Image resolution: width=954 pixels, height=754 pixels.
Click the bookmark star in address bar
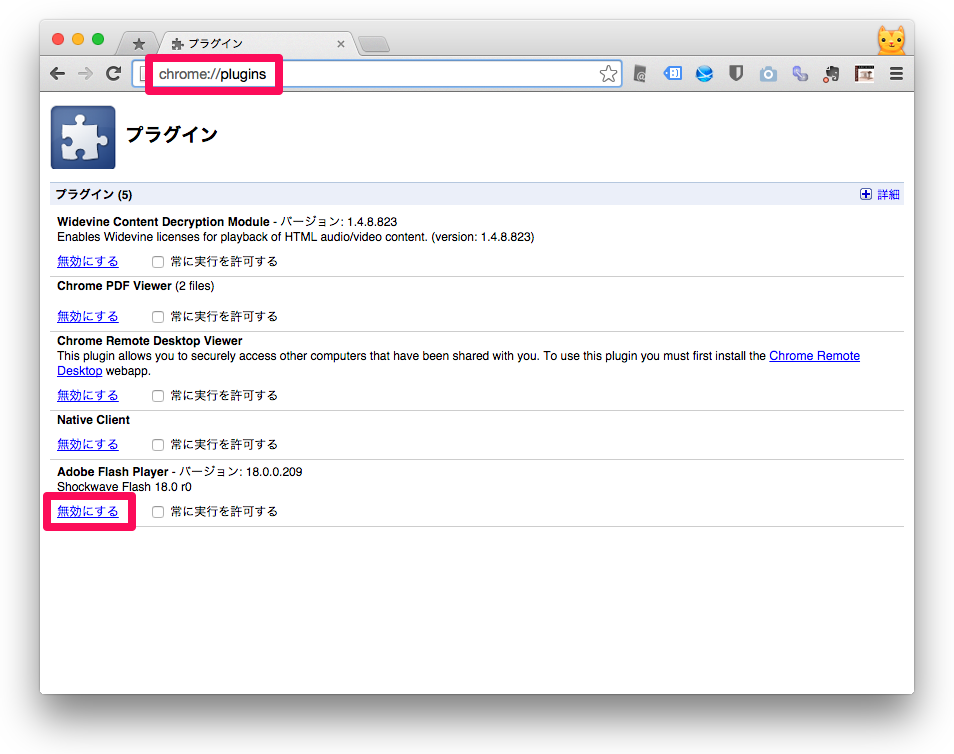point(608,74)
